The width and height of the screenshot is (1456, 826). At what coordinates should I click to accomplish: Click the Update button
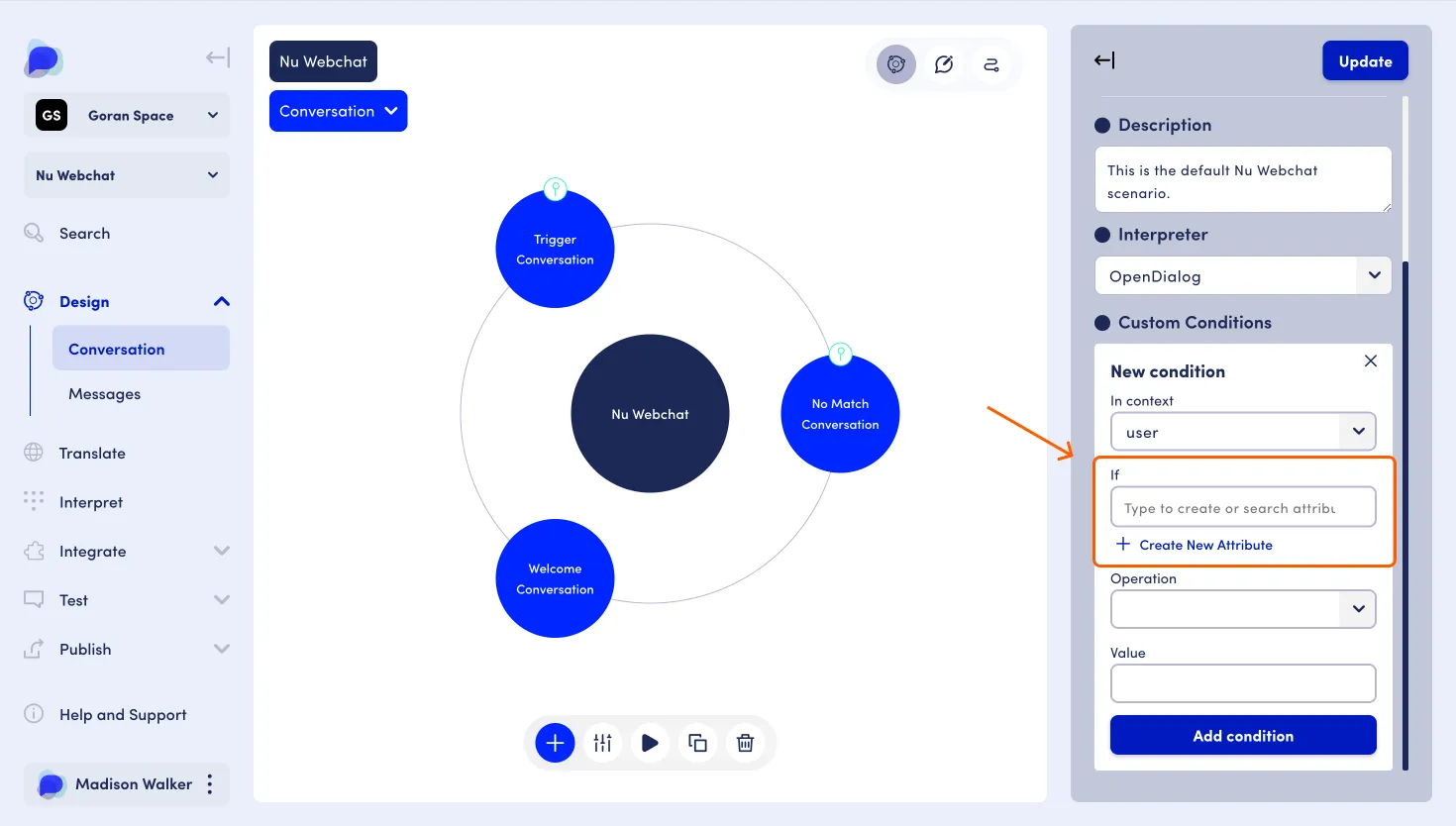pos(1365,61)
